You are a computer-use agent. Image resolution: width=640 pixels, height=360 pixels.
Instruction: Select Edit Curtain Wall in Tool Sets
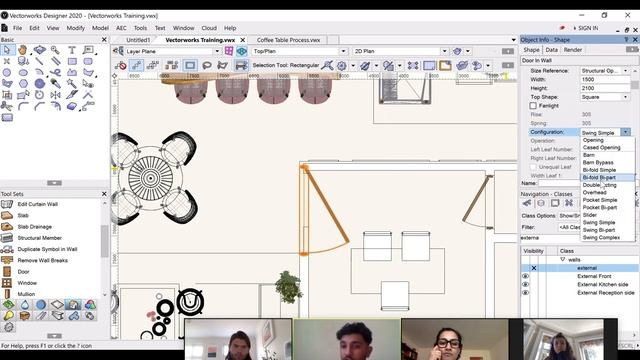click(38, 204)
